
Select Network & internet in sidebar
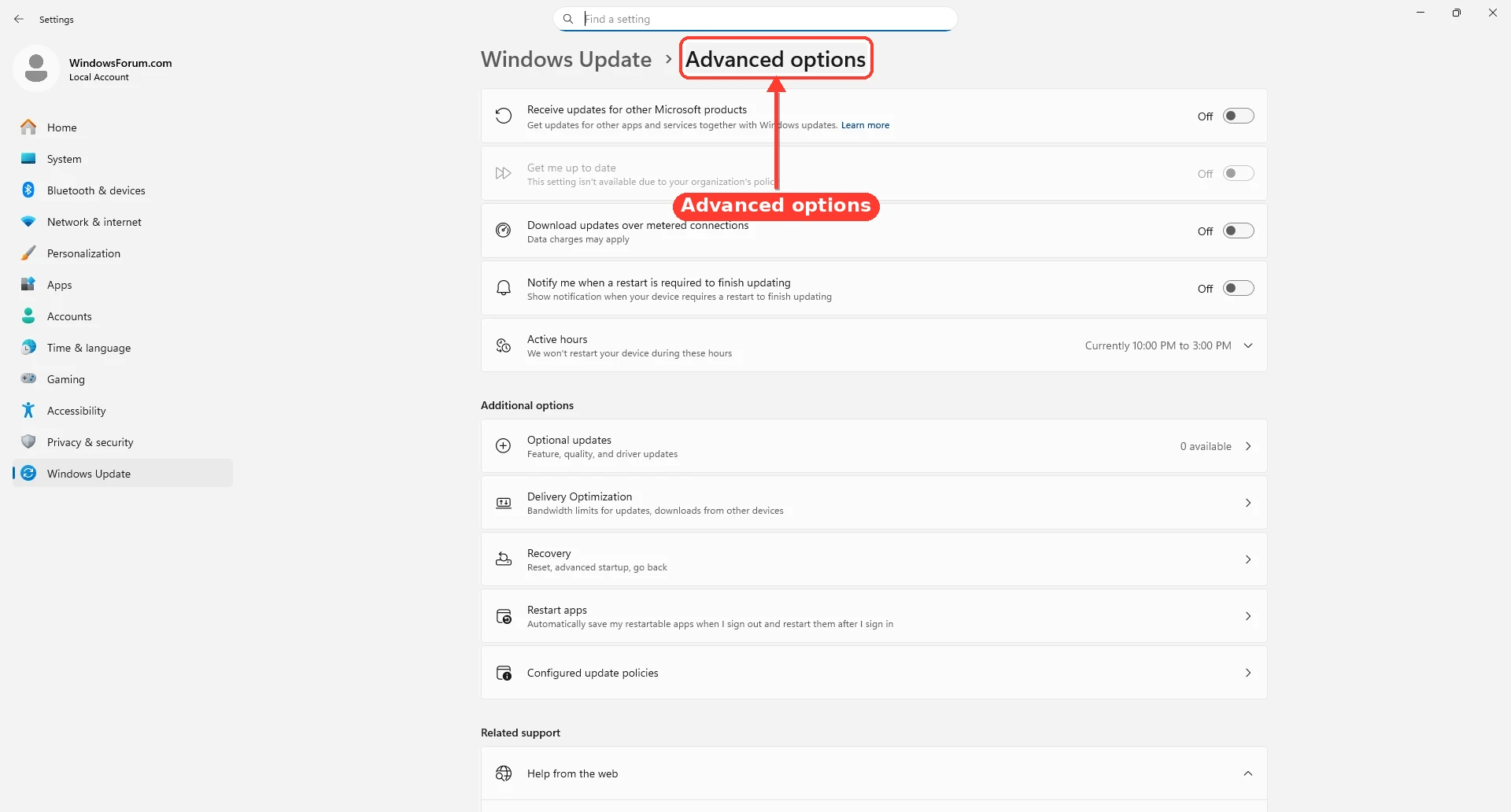122,221
